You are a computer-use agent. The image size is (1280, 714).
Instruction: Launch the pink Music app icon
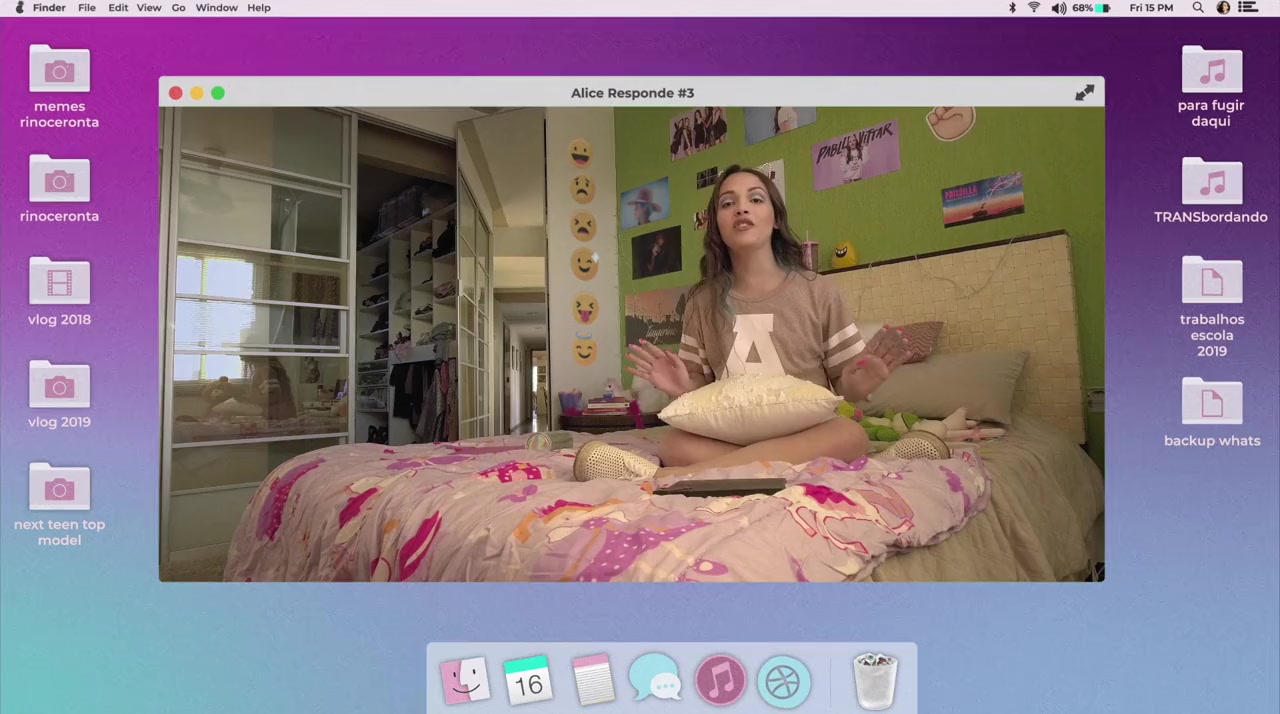click(x=720, y=681)
